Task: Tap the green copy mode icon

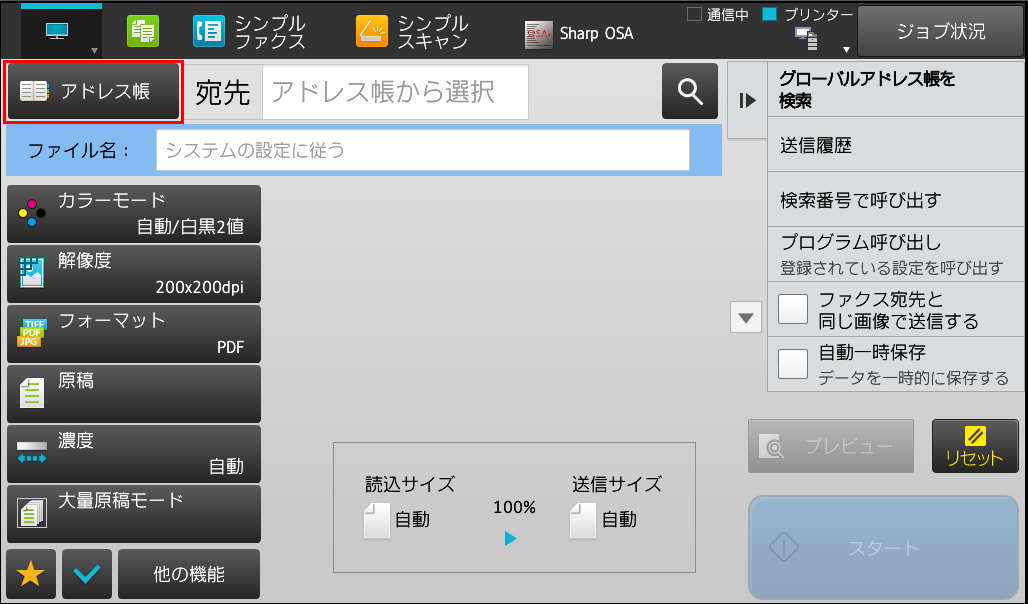Action: coord(142,31)
